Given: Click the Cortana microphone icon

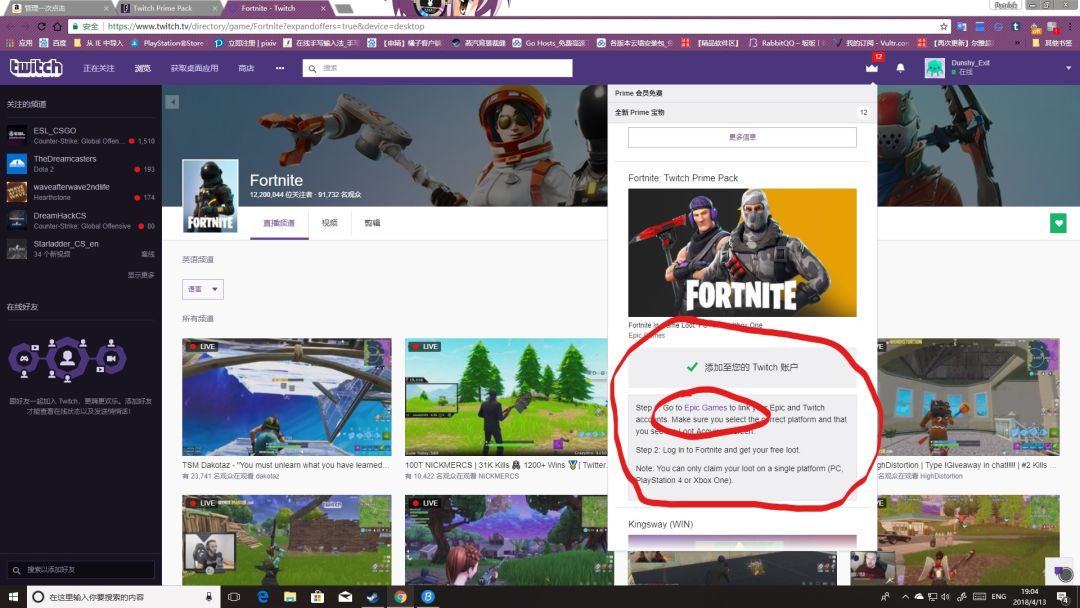Looking at the screenshot, I should [209, 597].
